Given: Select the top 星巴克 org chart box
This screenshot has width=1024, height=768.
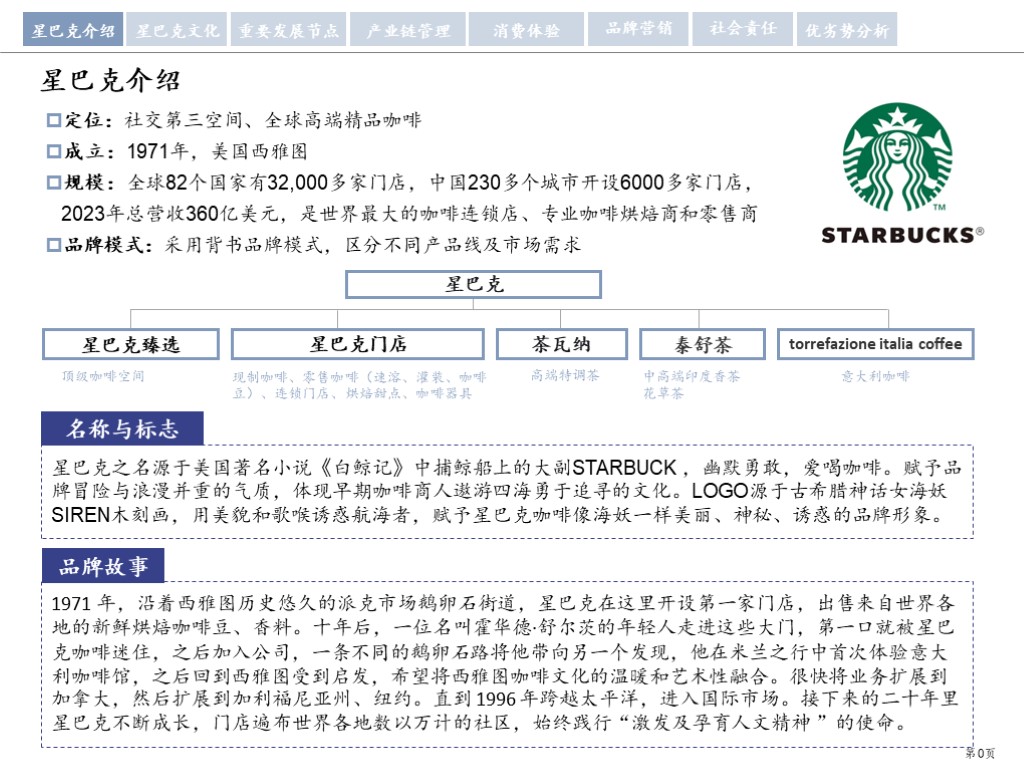Looking at the screenshot, I should pyautogui.click(x=473, y=285).
